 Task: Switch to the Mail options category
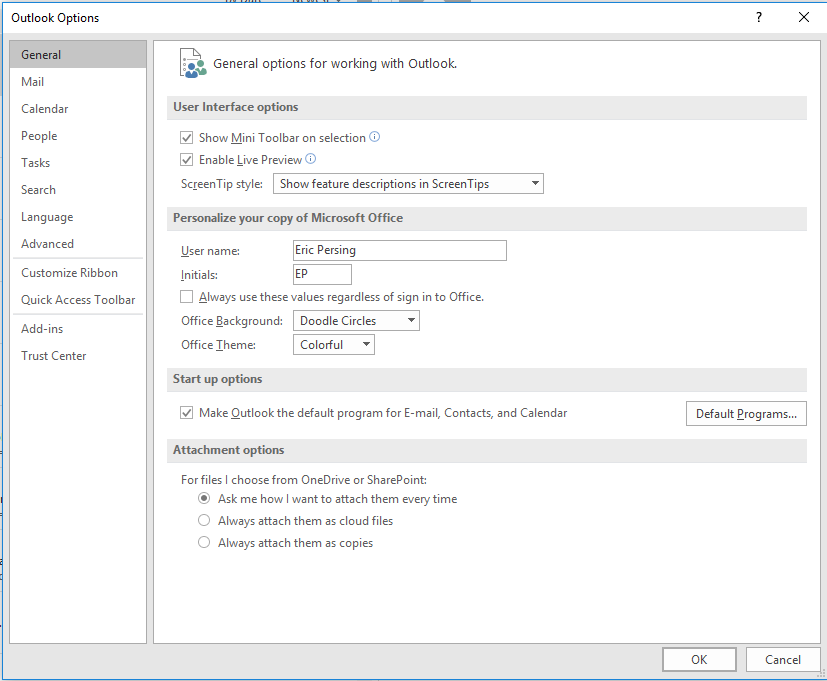tap(33, 82)
